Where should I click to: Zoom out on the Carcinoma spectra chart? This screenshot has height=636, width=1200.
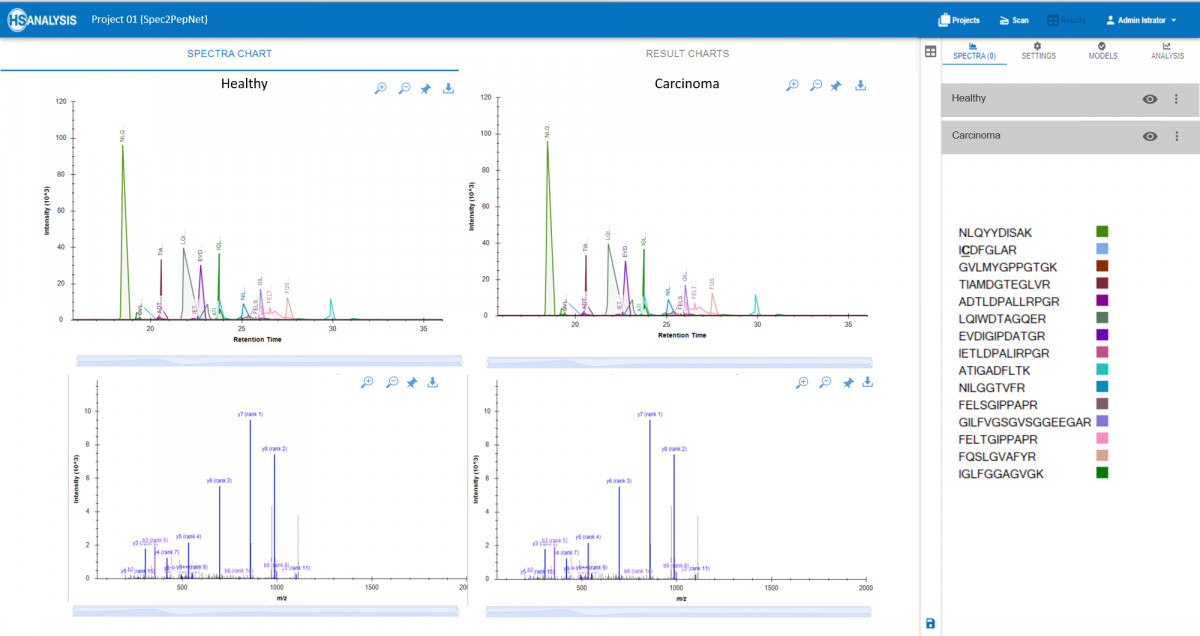coord(815,88)
